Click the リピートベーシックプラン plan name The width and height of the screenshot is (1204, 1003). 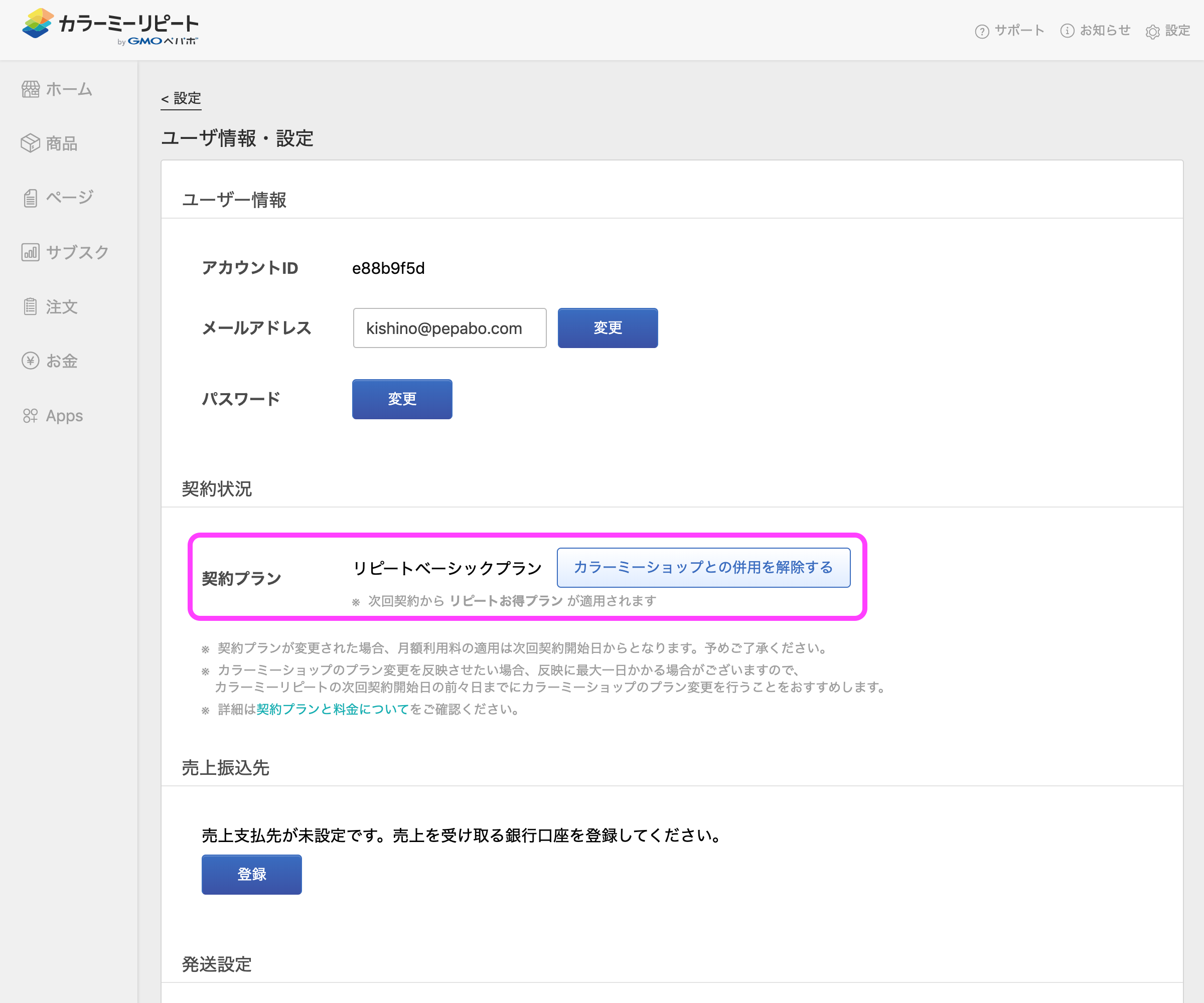click(447, 568)
